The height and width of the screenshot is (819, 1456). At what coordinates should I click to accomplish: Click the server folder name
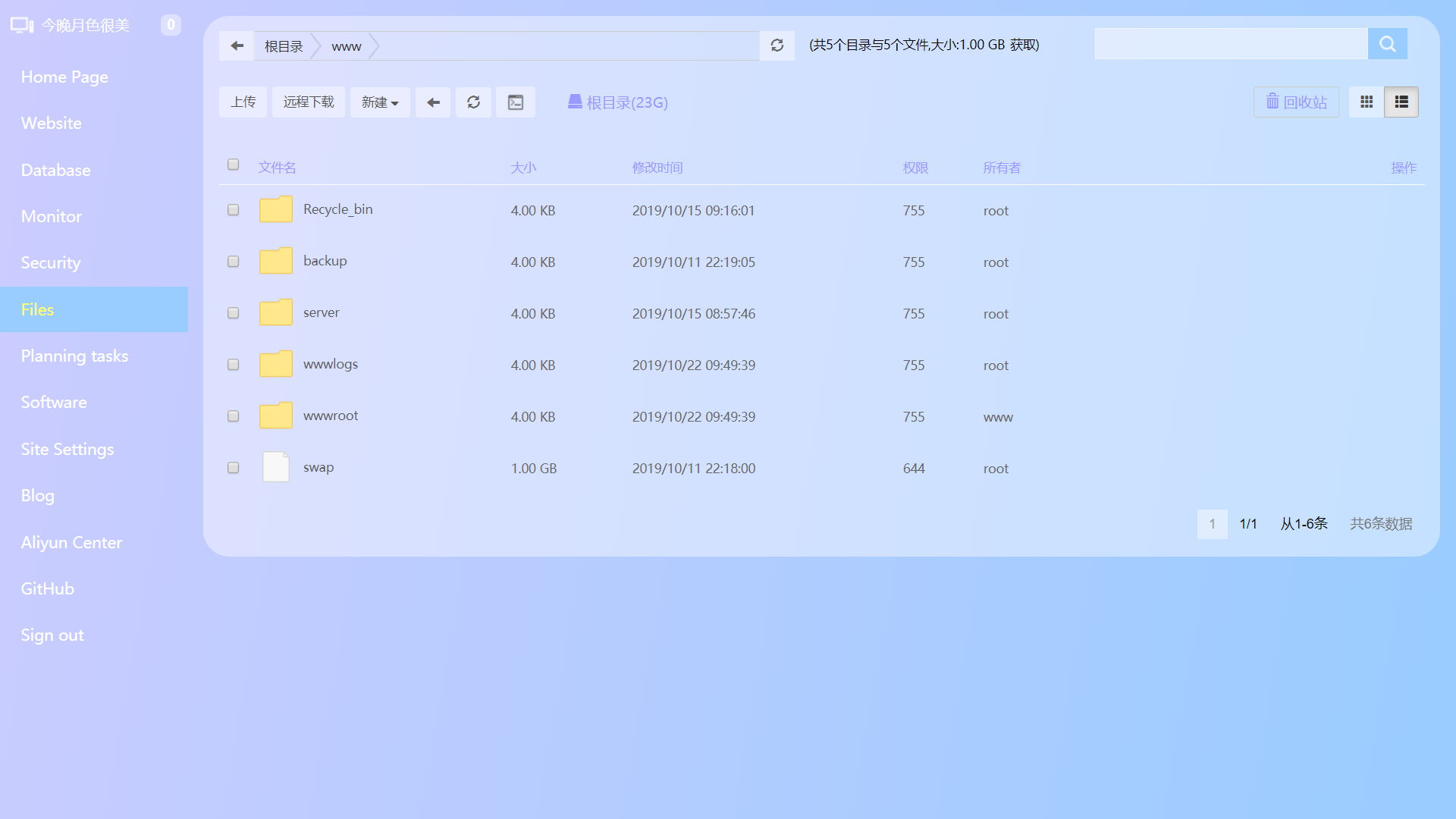tap(321, 312)
